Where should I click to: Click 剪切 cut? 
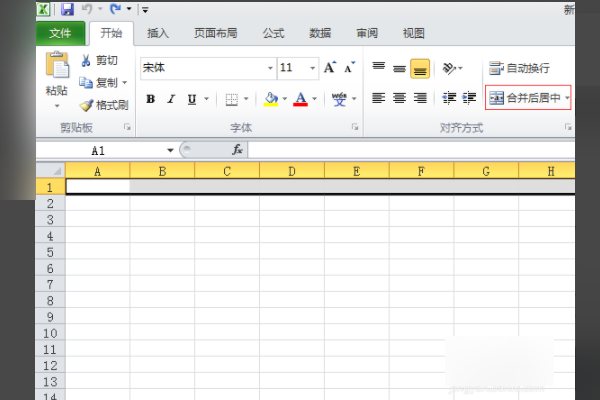point(99,60)
